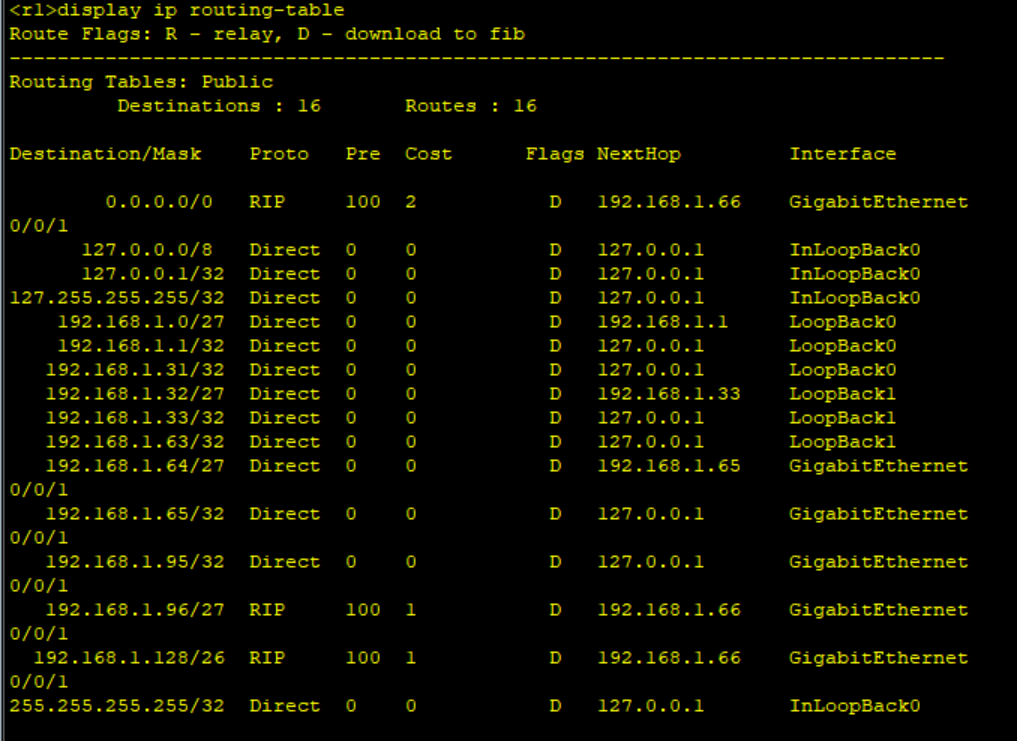Image resolution: width=1017 pixels, height=741 pixels.
Task: Select destination 192.168.1.0/27
Action: click(141, 322)
